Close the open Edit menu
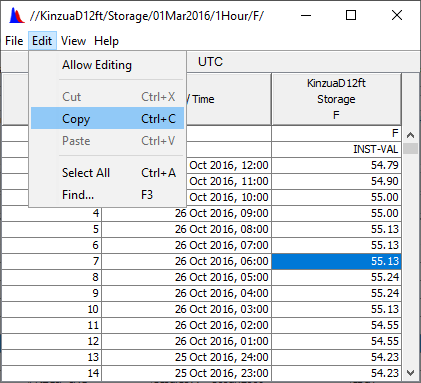 click(42, 41)
